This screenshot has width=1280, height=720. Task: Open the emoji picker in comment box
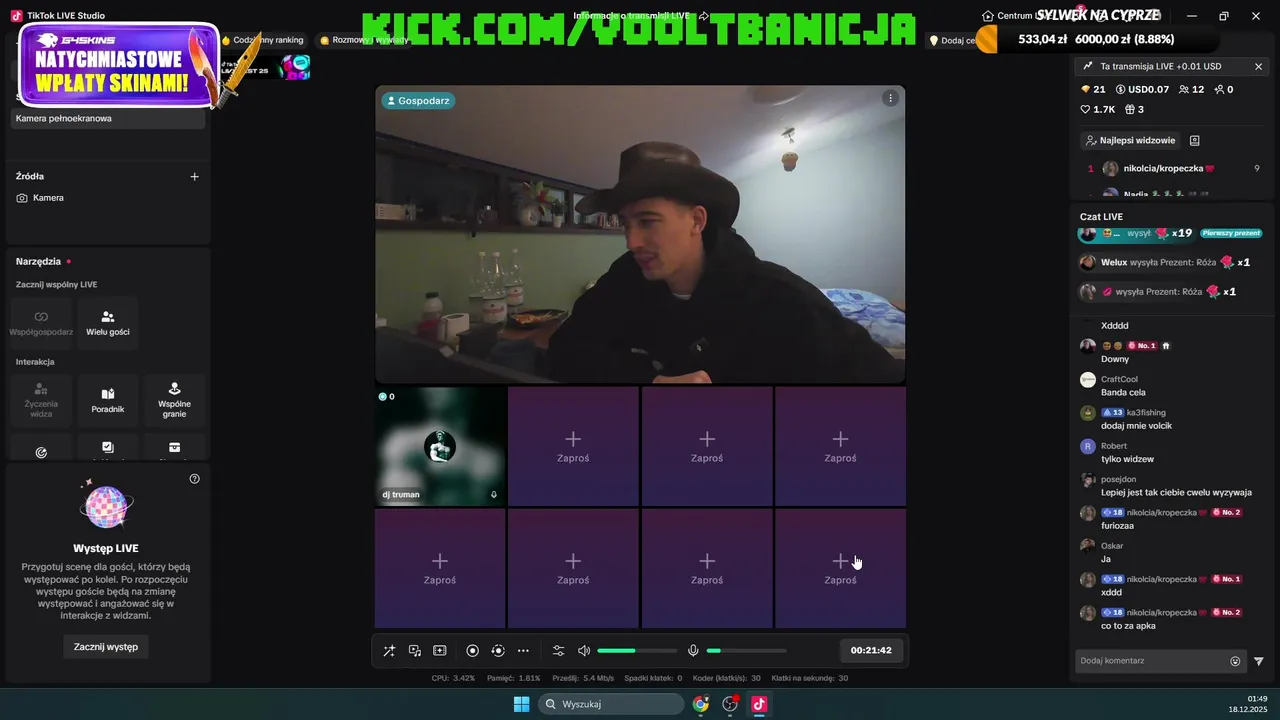coord(1235,661)
